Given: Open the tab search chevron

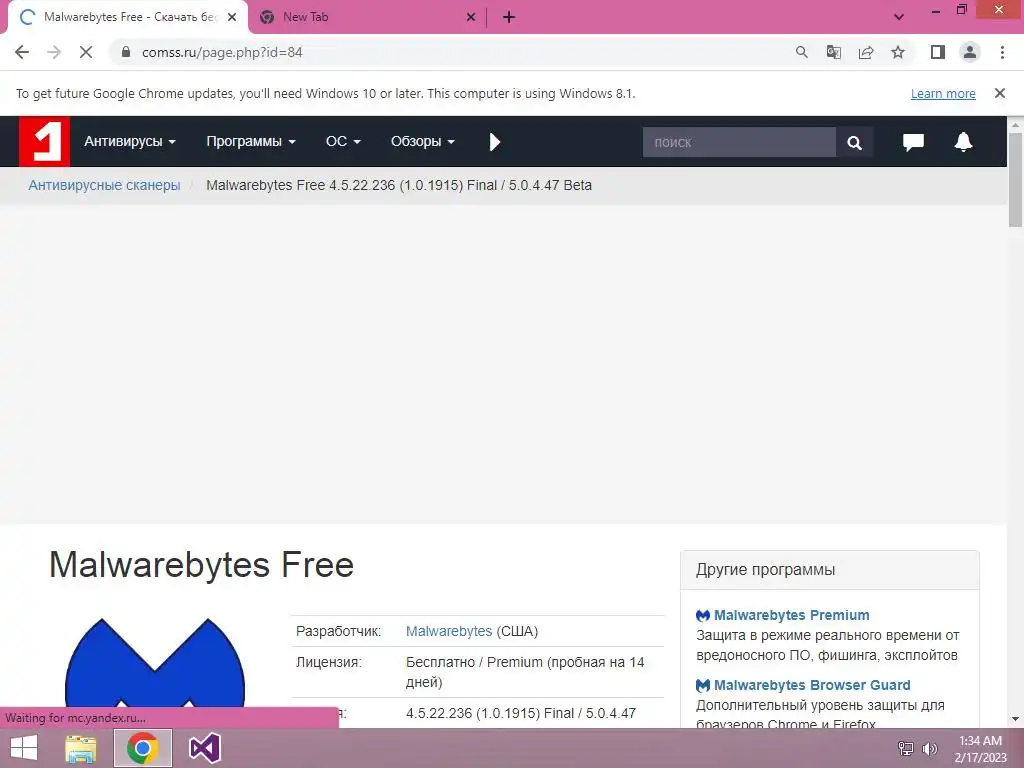Looking at the screenshot, I should coord(899,17).
